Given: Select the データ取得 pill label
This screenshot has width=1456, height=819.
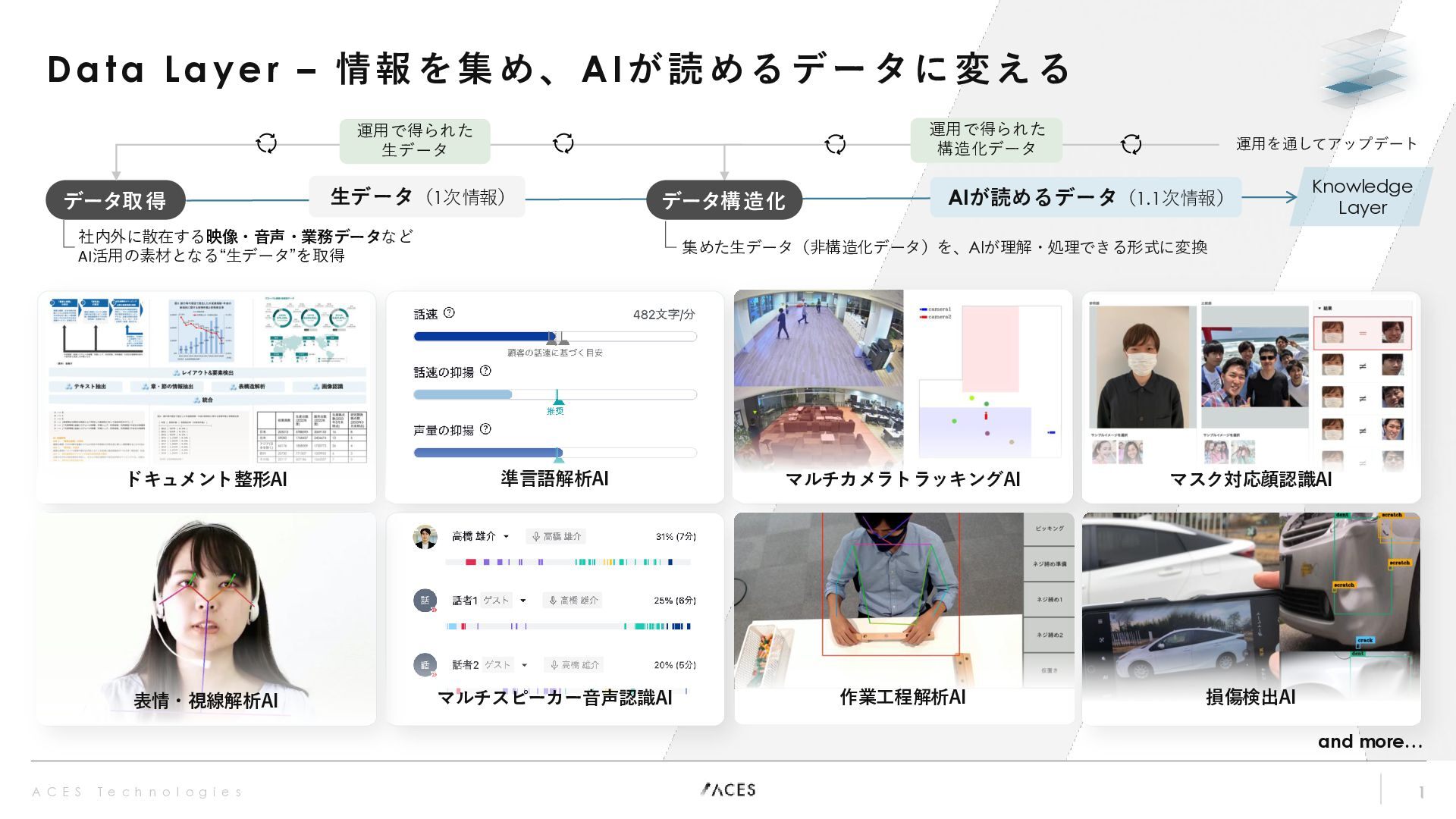Looking at the screenshot, I should [115, 200].
